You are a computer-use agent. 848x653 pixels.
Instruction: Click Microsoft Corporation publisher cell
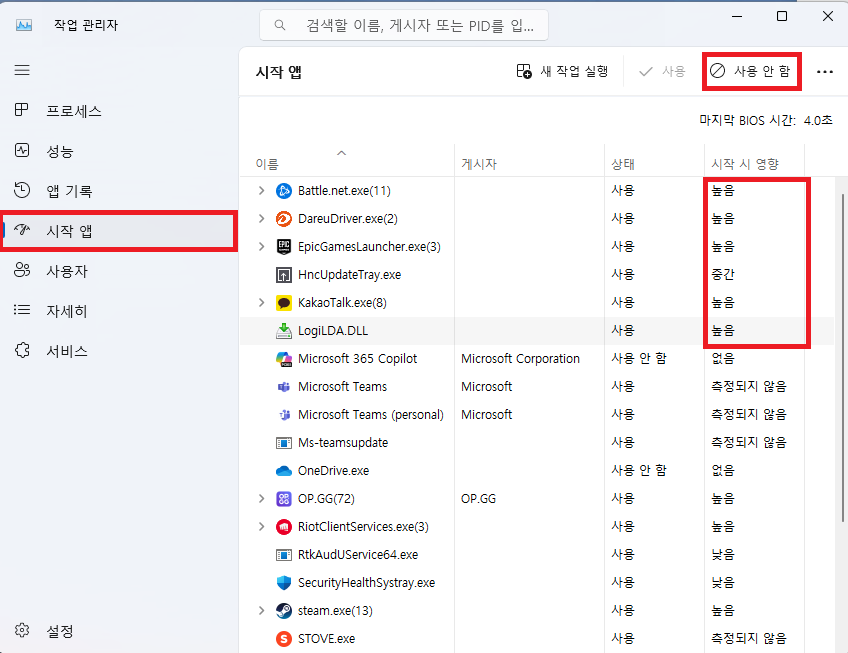[x=520, y=359]
